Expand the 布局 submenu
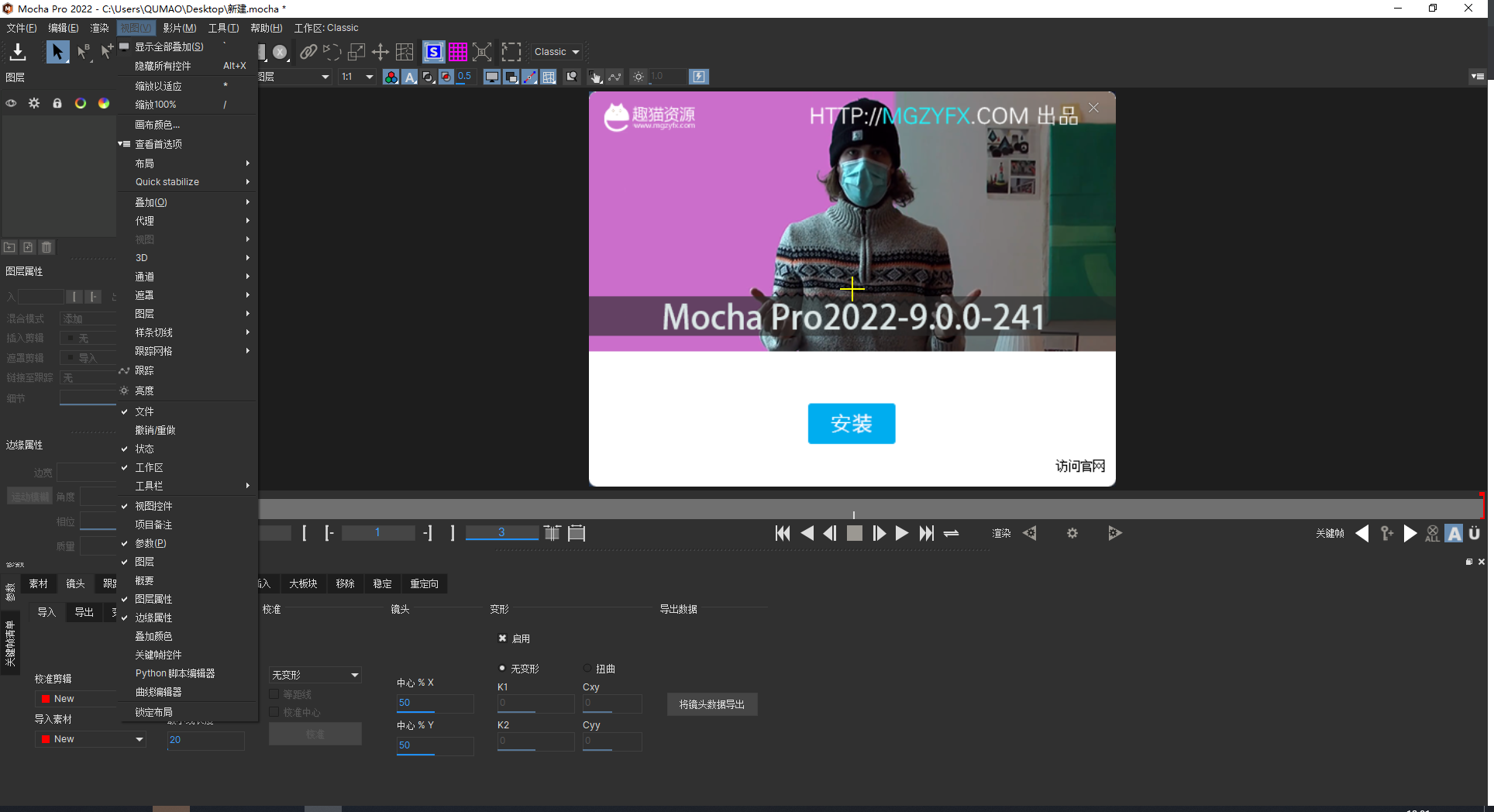Viewport: 1494px width, 812px height. pos(187,163)
